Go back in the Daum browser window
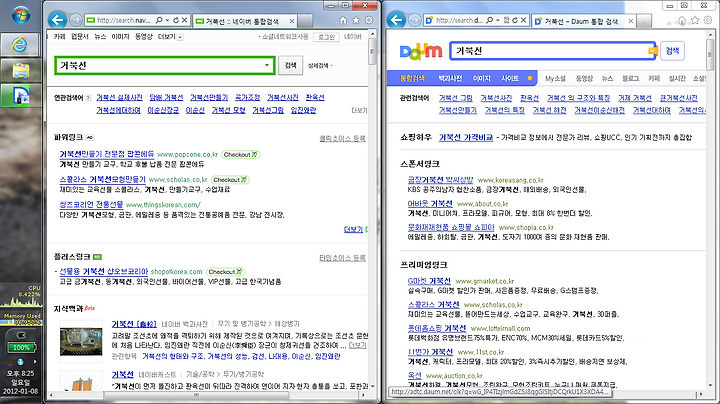 coord(396,20)
